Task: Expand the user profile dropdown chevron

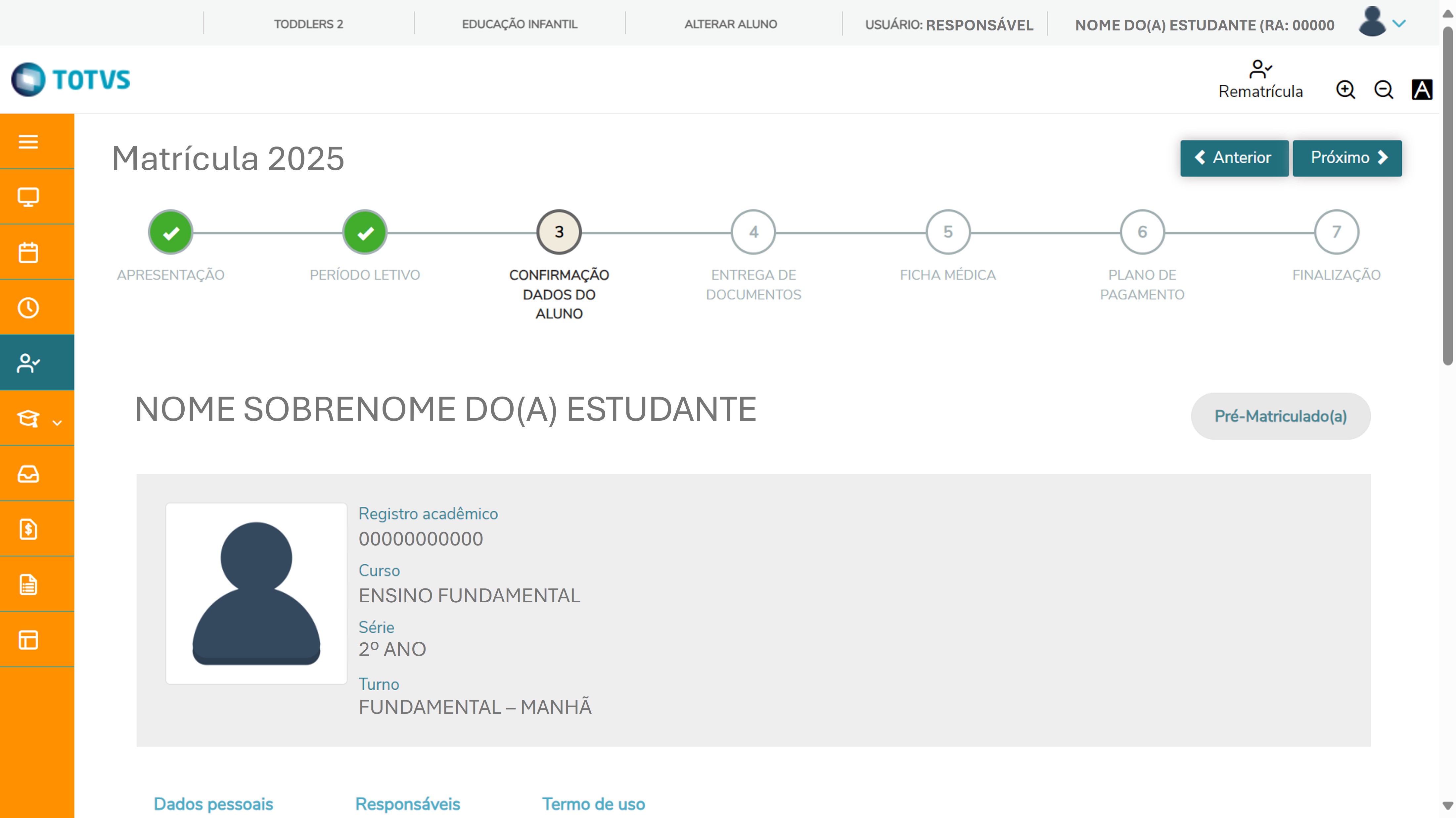Action: coord(1399,24)
